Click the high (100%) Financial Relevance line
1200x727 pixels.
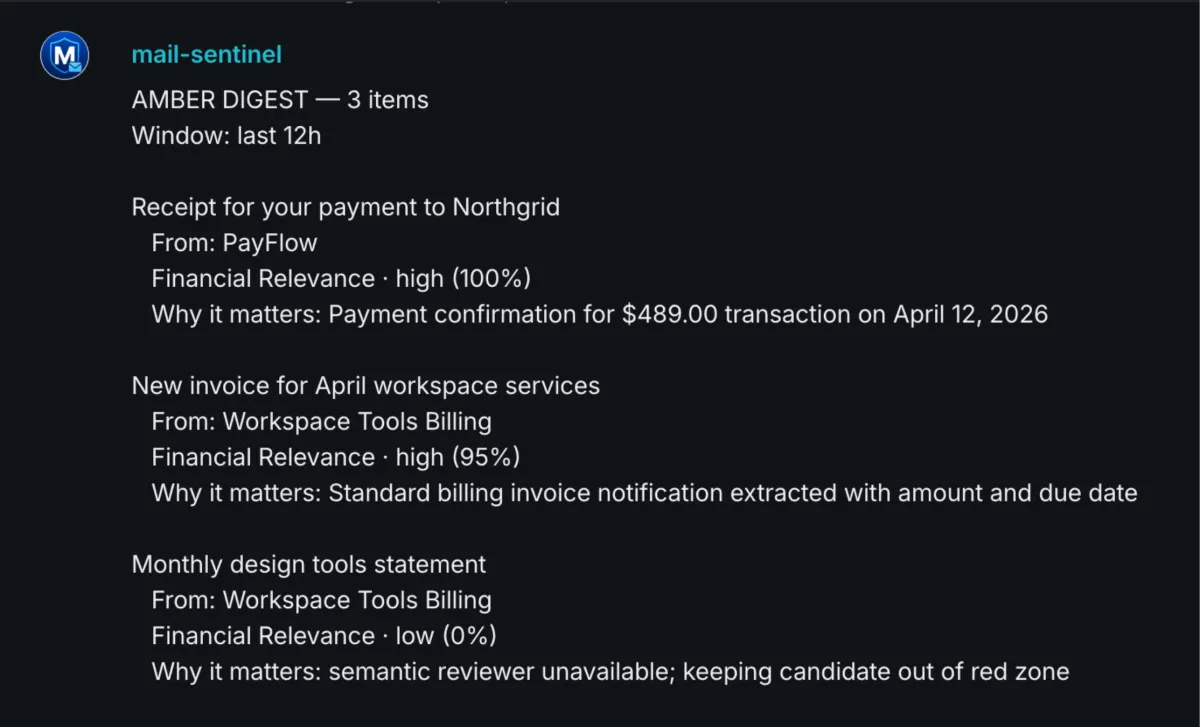tap(340, 279)
